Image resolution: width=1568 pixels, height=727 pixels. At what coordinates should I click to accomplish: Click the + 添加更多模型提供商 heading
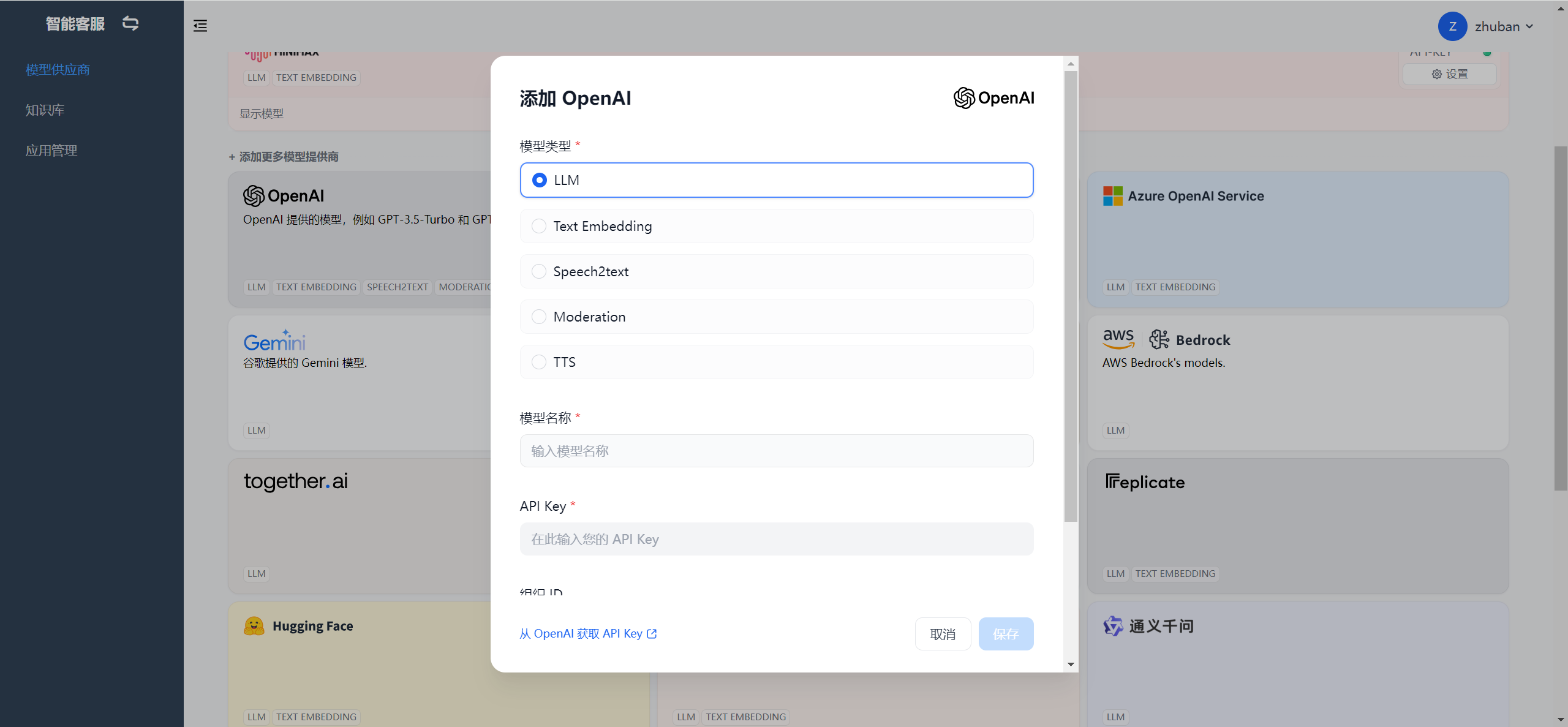pos(284,157)
